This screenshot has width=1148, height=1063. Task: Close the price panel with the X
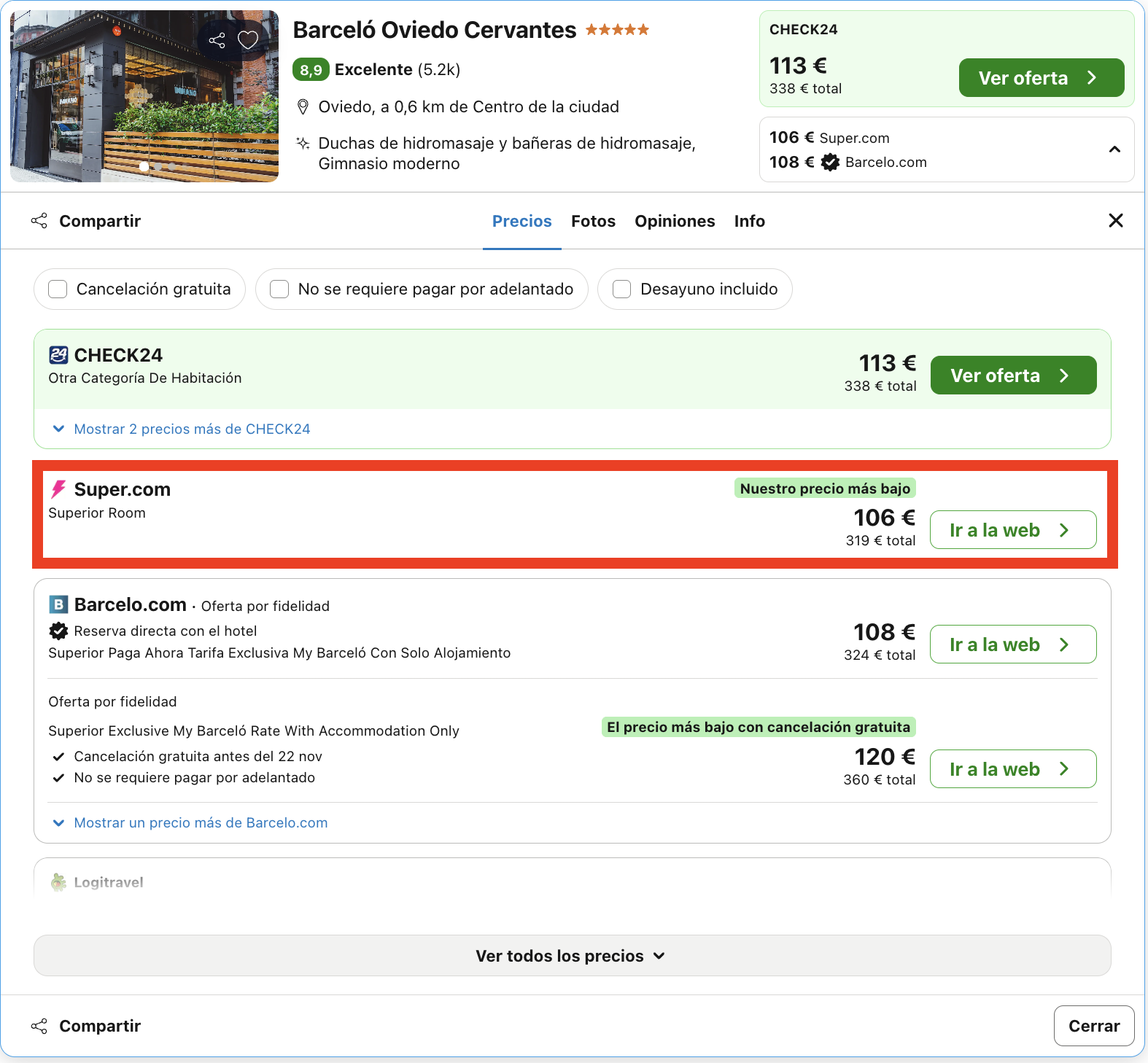coord(1115,220)
